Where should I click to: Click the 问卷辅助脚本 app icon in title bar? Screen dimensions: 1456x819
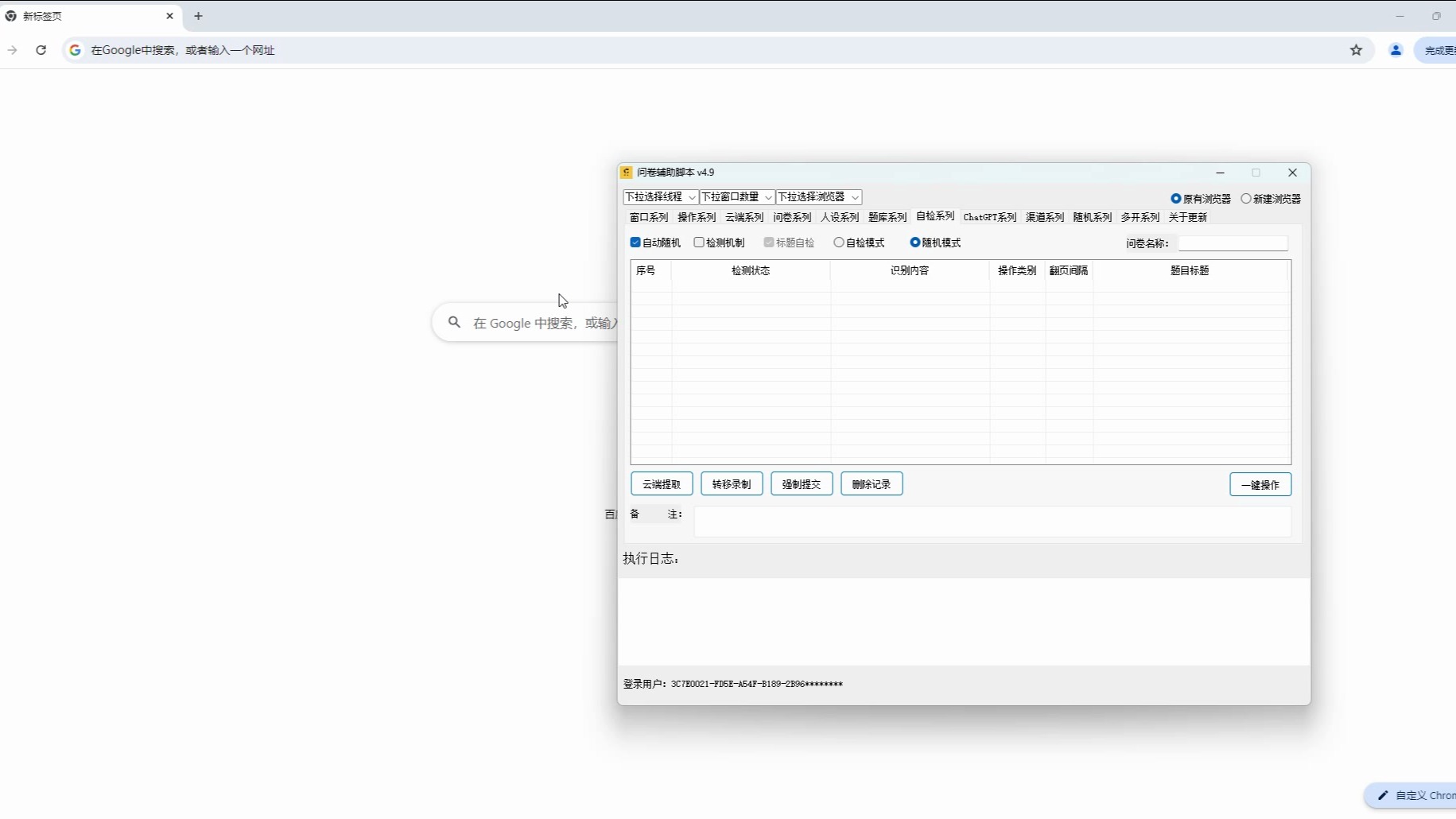627,173
